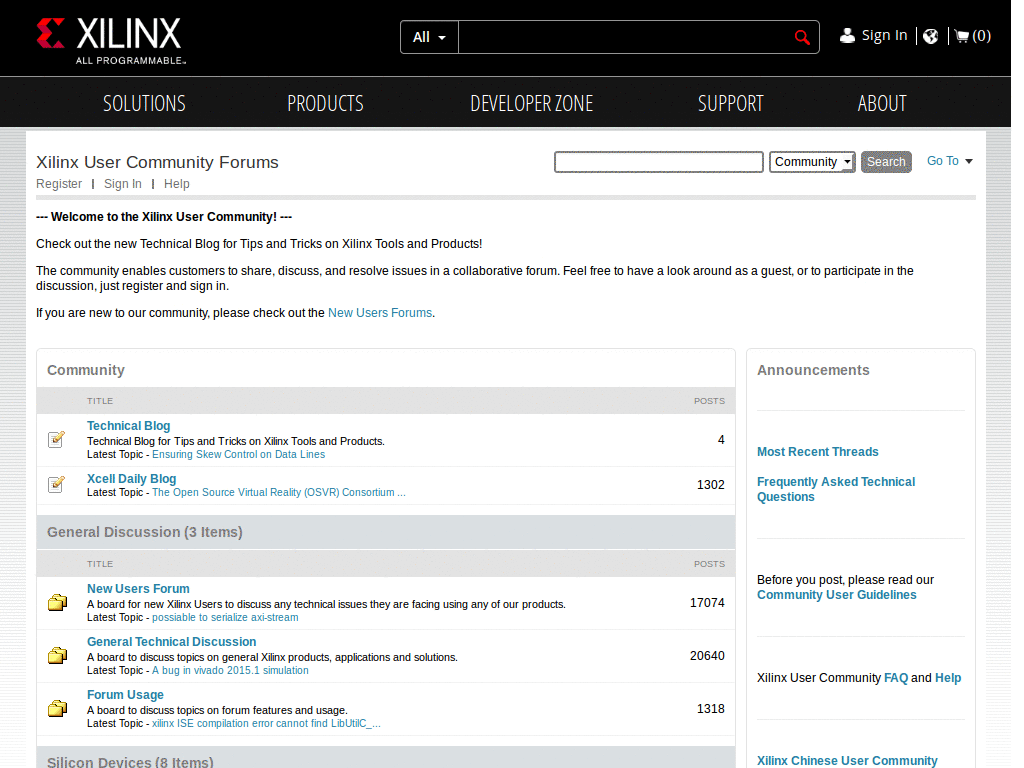Click the Technical Blog notepad icon
This screenshot has width=1024, height=768.
[57, 440]
